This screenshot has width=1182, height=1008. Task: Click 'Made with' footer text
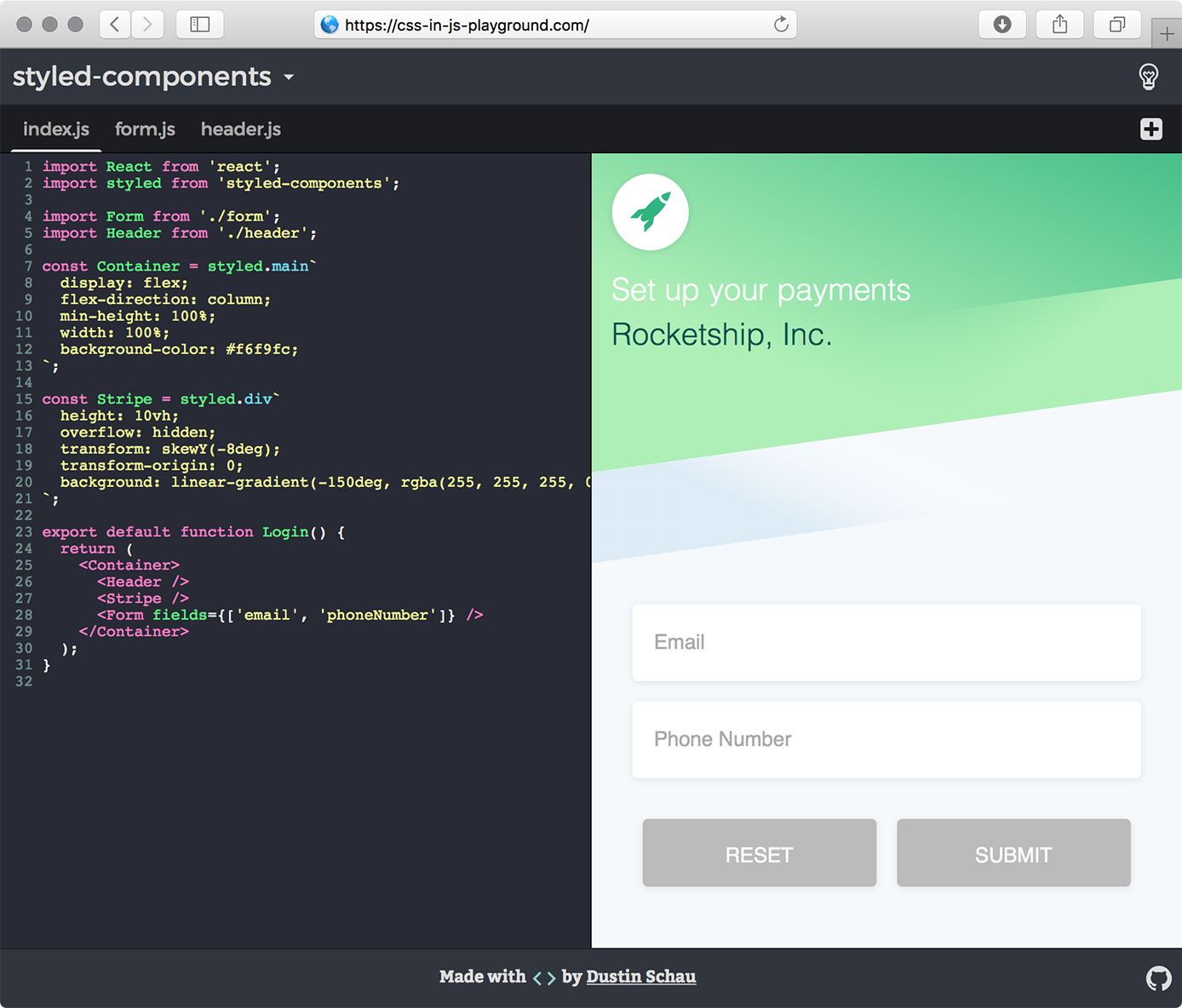pyautogui.click(x=483, y=976)
